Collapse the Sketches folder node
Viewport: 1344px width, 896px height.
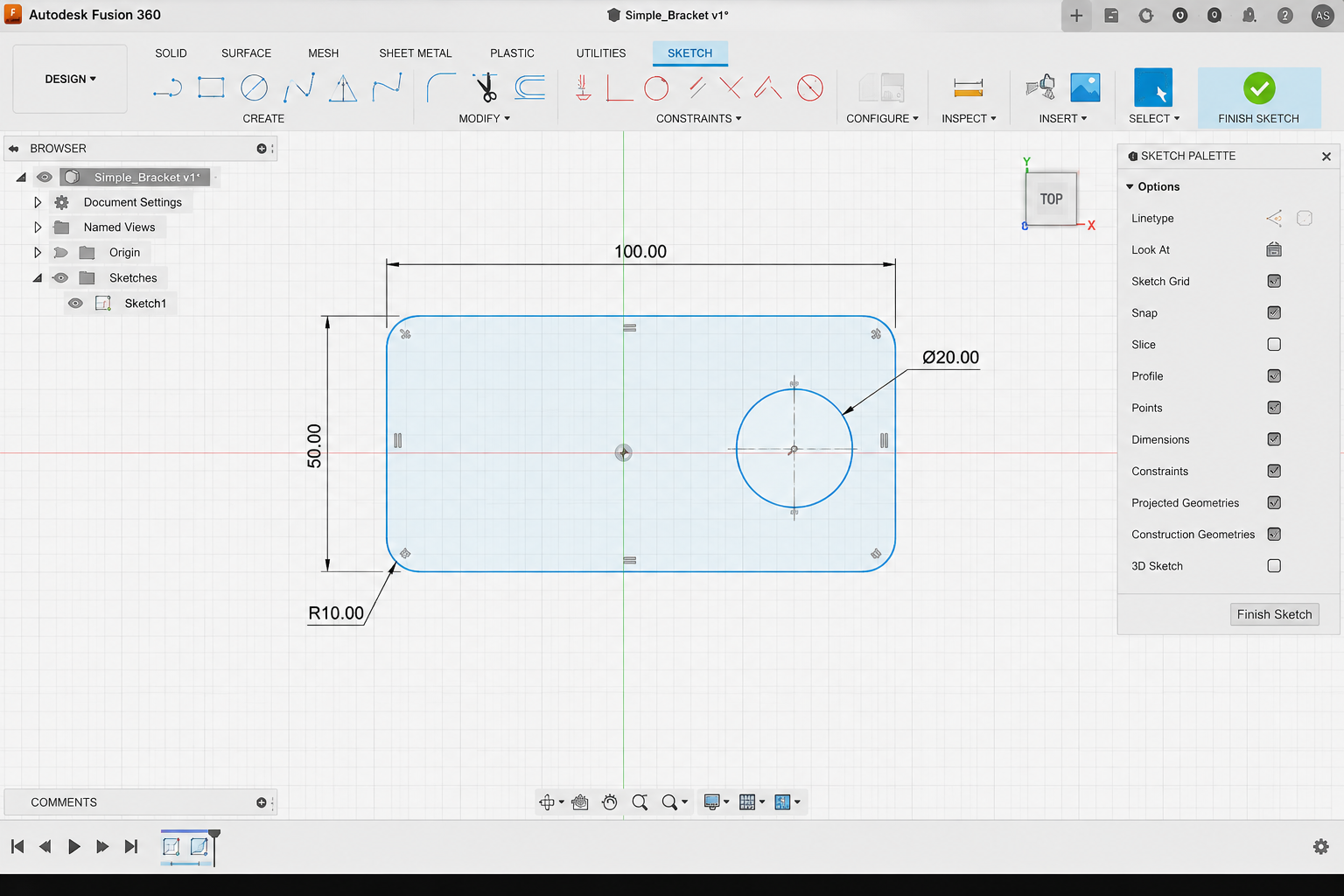(38, 278)
